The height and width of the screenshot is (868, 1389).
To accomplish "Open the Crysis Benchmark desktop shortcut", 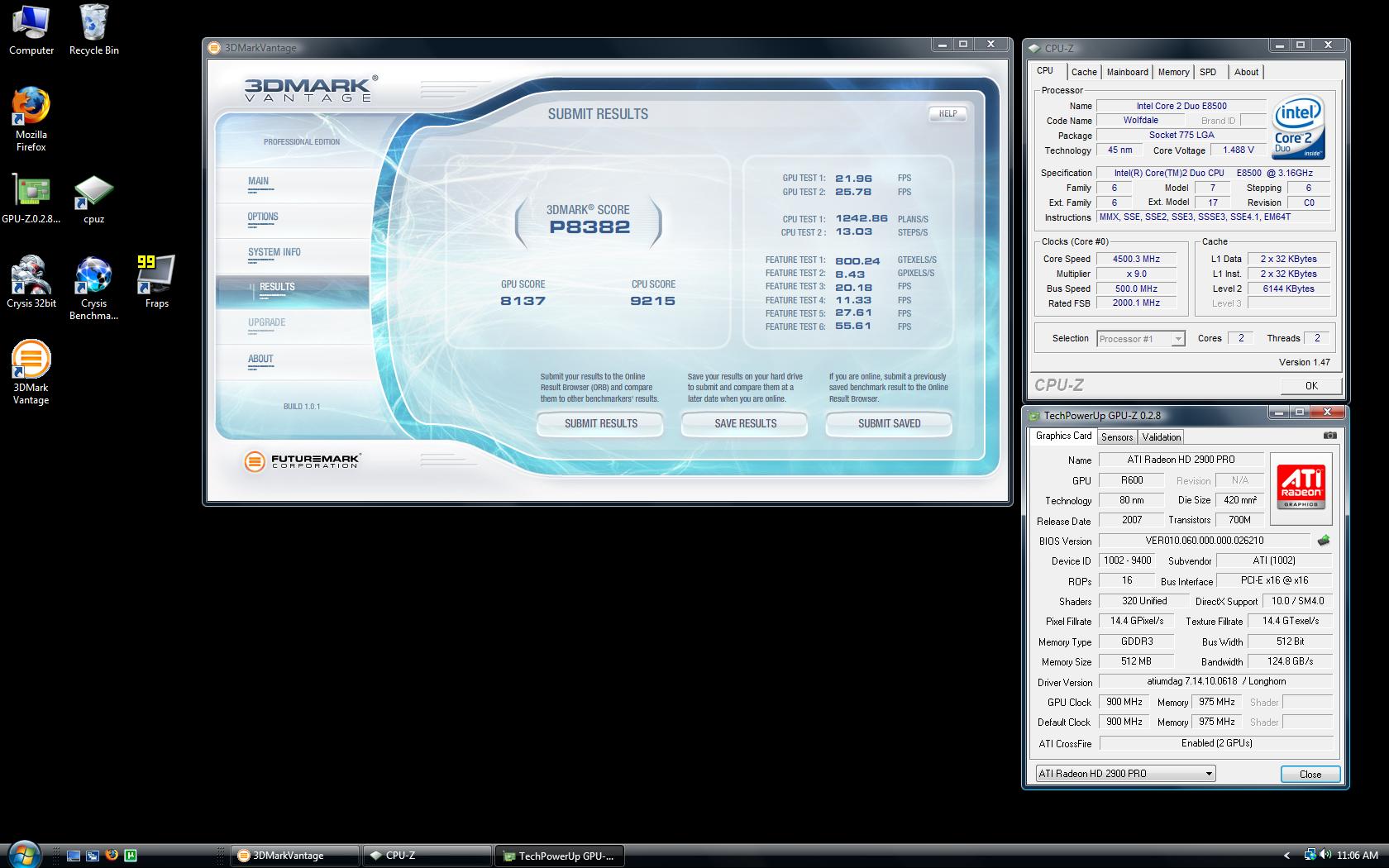I will tap(93, 288).
